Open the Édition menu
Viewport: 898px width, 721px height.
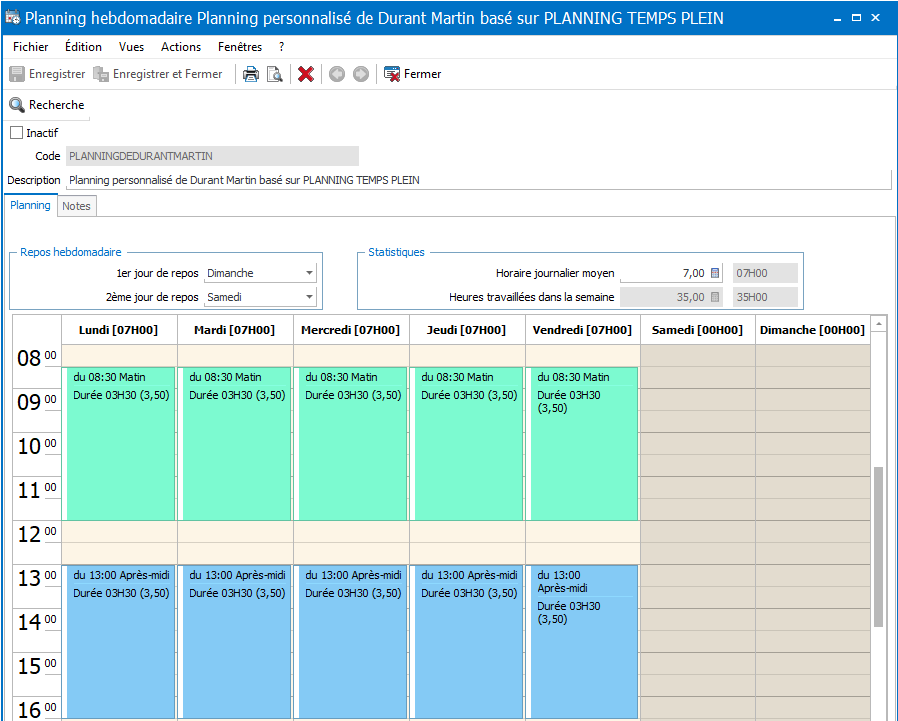[84, 47]
